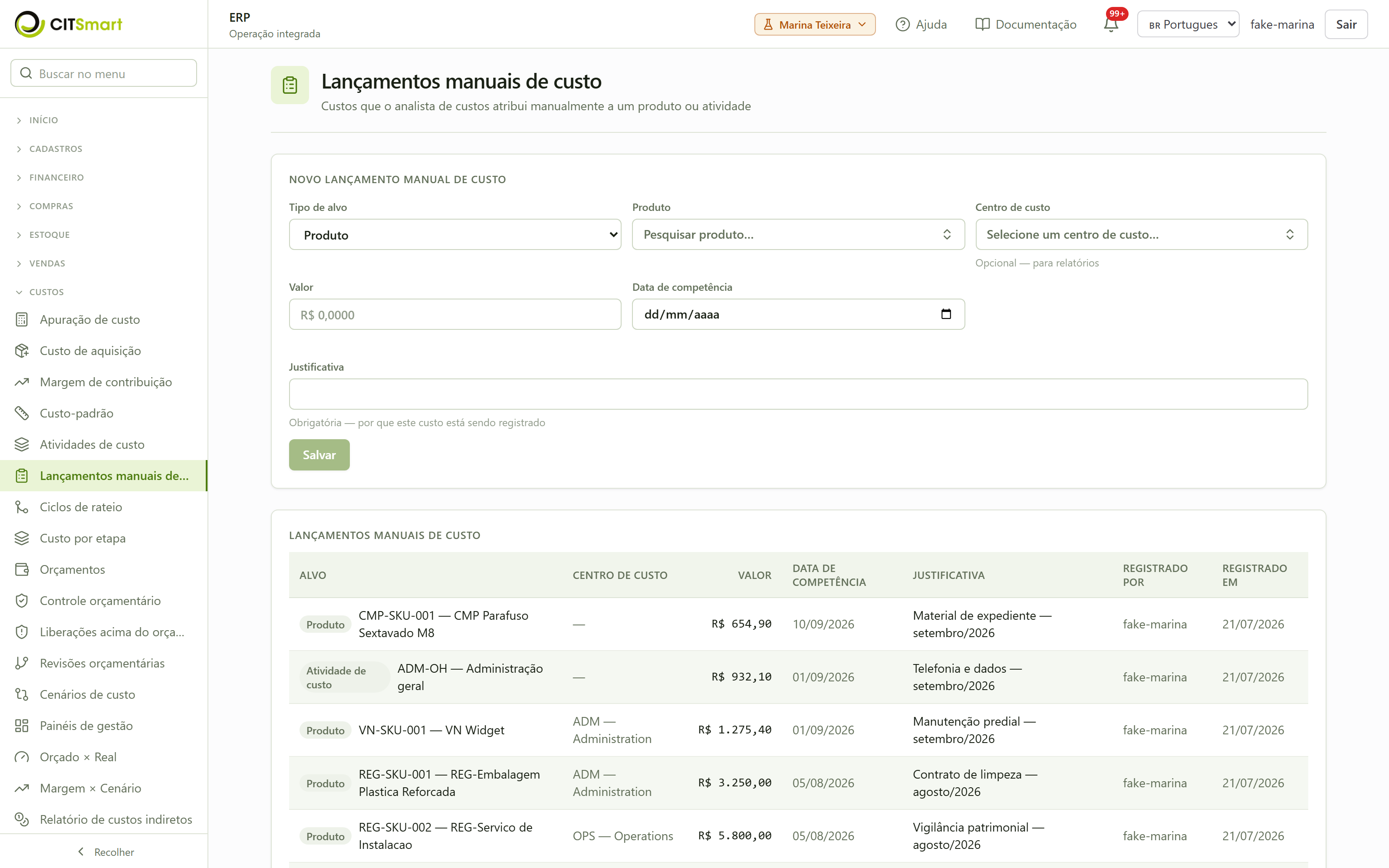The height and width of the screenshot is (868, 1389).
Task: Click the Sair logout button
Action: [1346, 24]
